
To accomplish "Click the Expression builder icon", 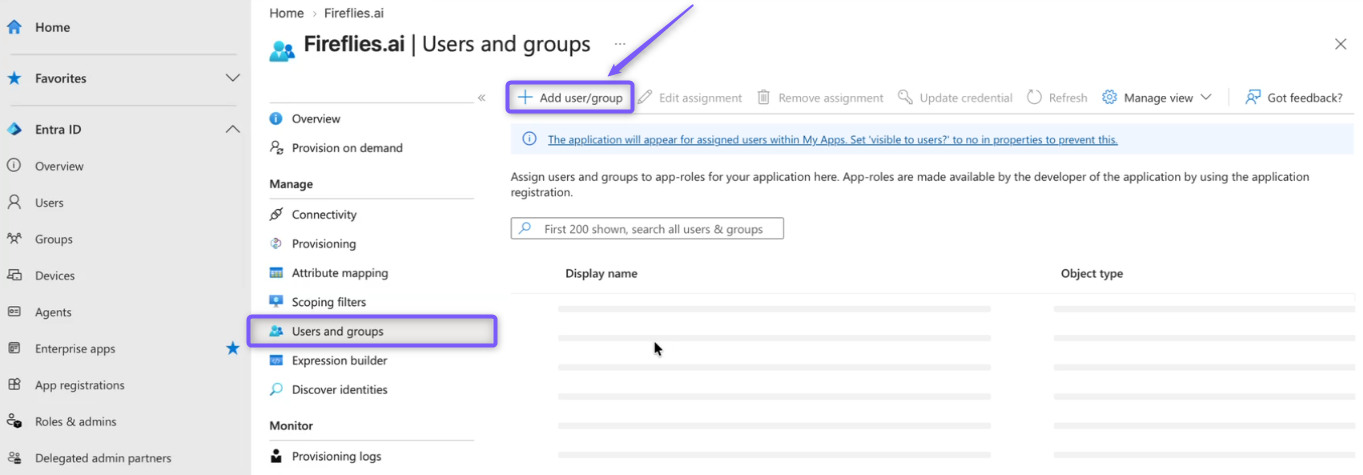I will pyautogui.click(x=277, y=360).
